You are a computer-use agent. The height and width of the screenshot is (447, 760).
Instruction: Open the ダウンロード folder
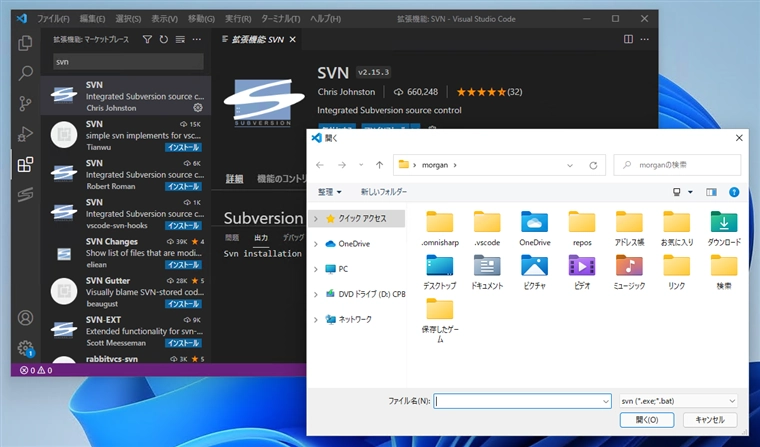724,229
